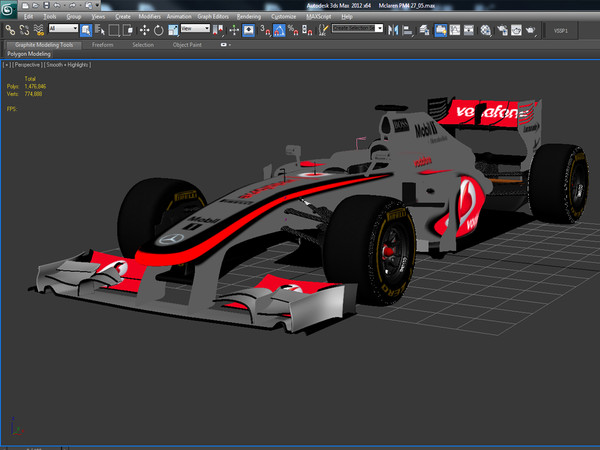Open the Curve Editor icon
This screenshot has height=450, width=600.
pyautogui.click(x=455, y=30)
